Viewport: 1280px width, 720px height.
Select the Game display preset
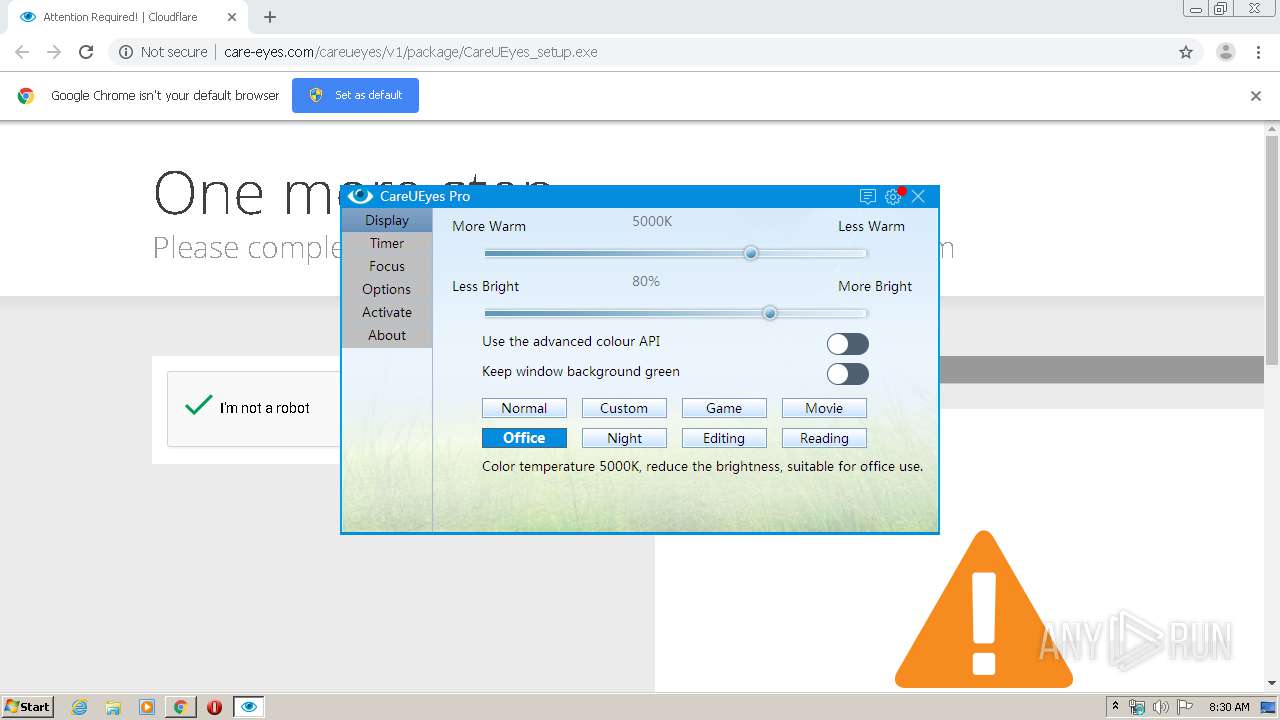(x=724, y=408)
